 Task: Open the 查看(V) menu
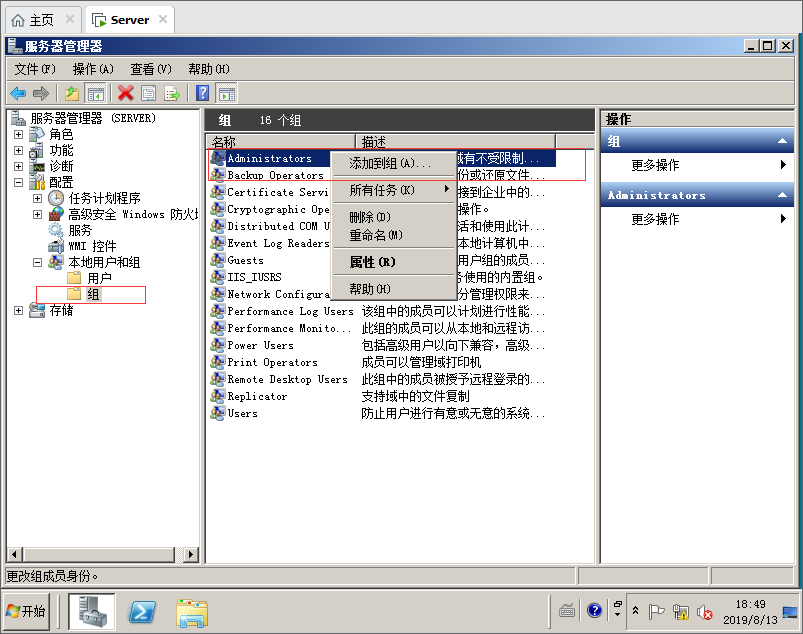tap(150, 69)
